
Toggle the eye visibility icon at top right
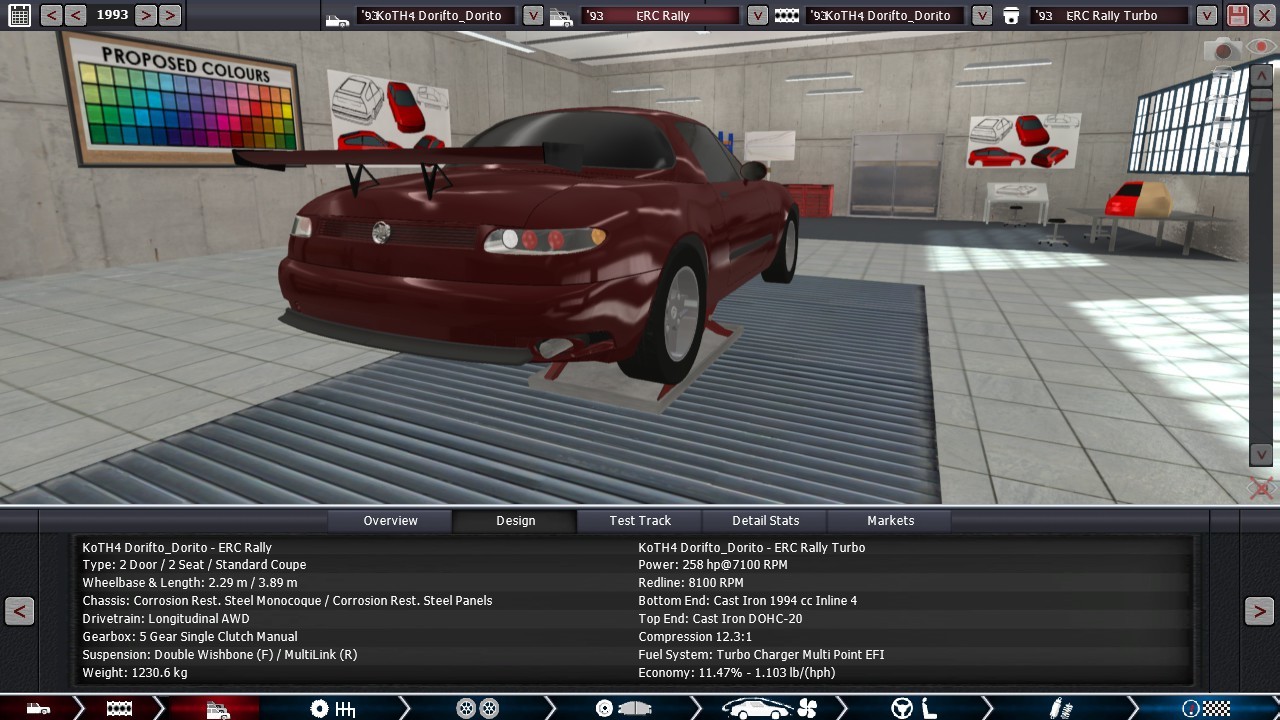coord(1260,47)
